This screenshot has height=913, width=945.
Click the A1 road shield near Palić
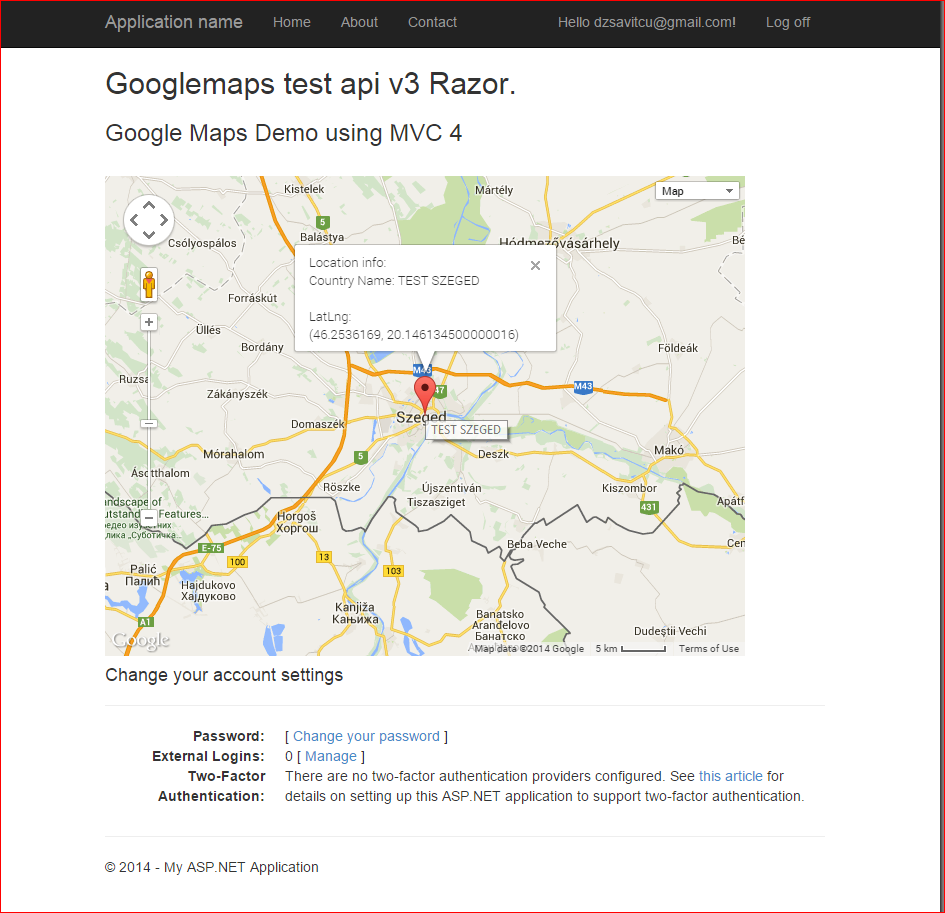[x=145, y=622]
